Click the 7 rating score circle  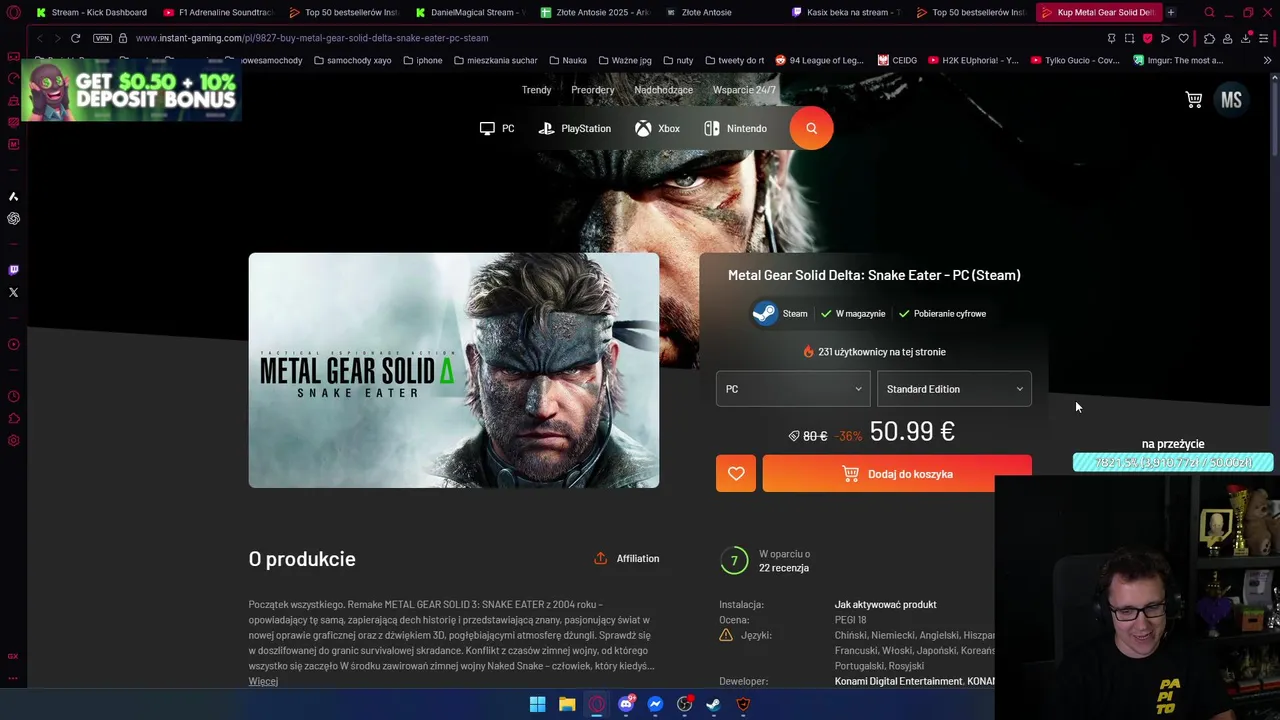point(734,561)
